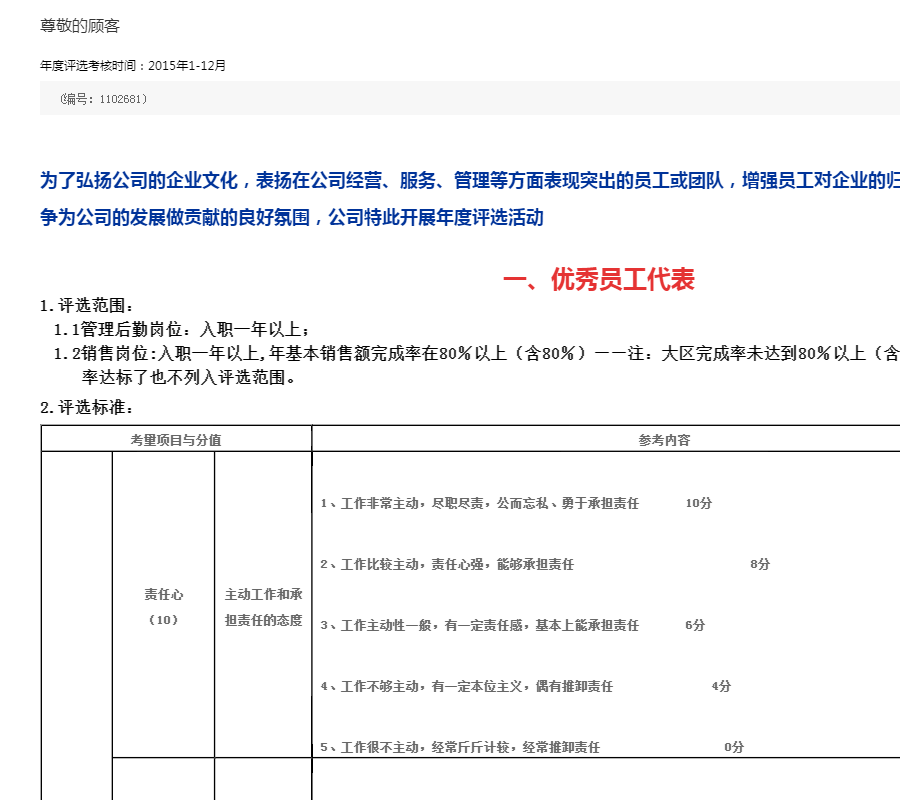Click the "2.评选标准" section label
The width and height of the screenshot is (900, 800).
point(86,407)
